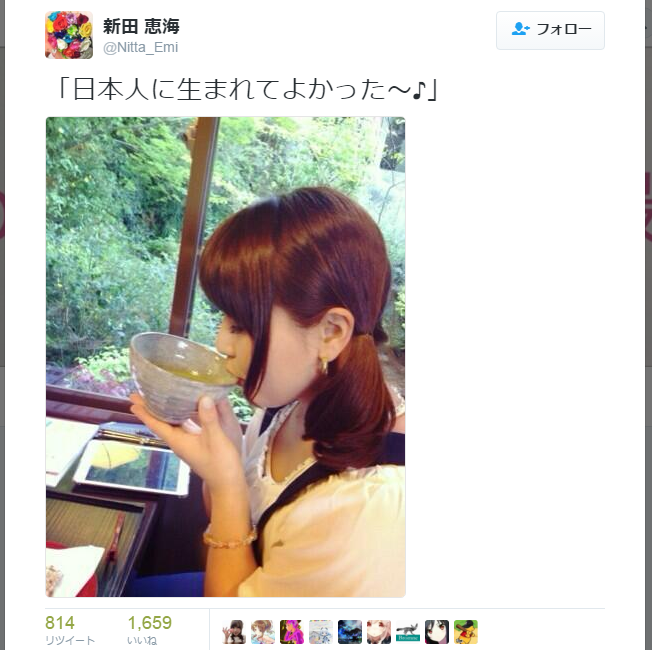The image size is (652, 650).
Task: Click the follow person-plus icon
Action: 520,29
